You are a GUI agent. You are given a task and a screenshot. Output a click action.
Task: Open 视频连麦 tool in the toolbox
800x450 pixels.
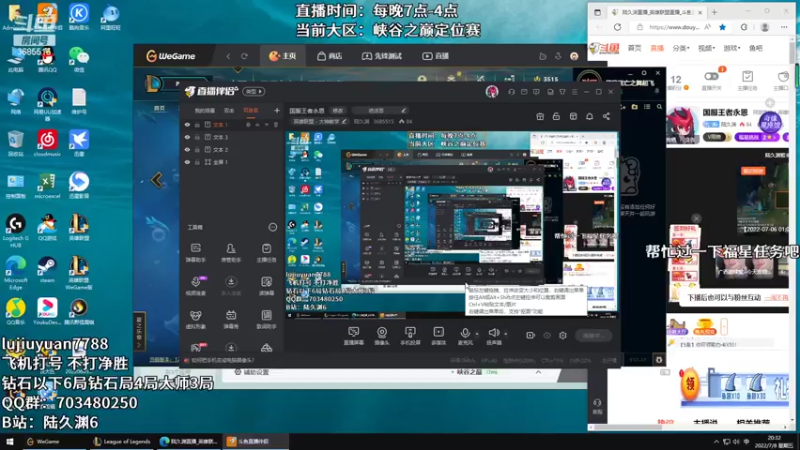click(195, 286)
